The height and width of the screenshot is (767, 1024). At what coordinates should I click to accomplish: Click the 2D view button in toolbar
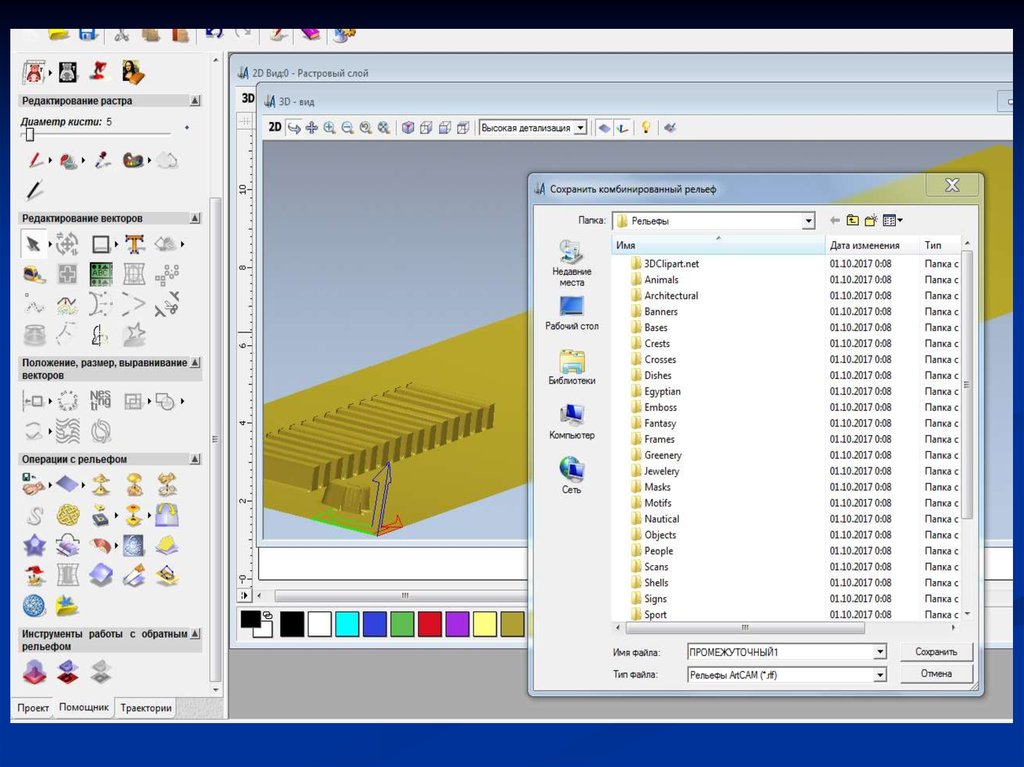pos(275,128)
